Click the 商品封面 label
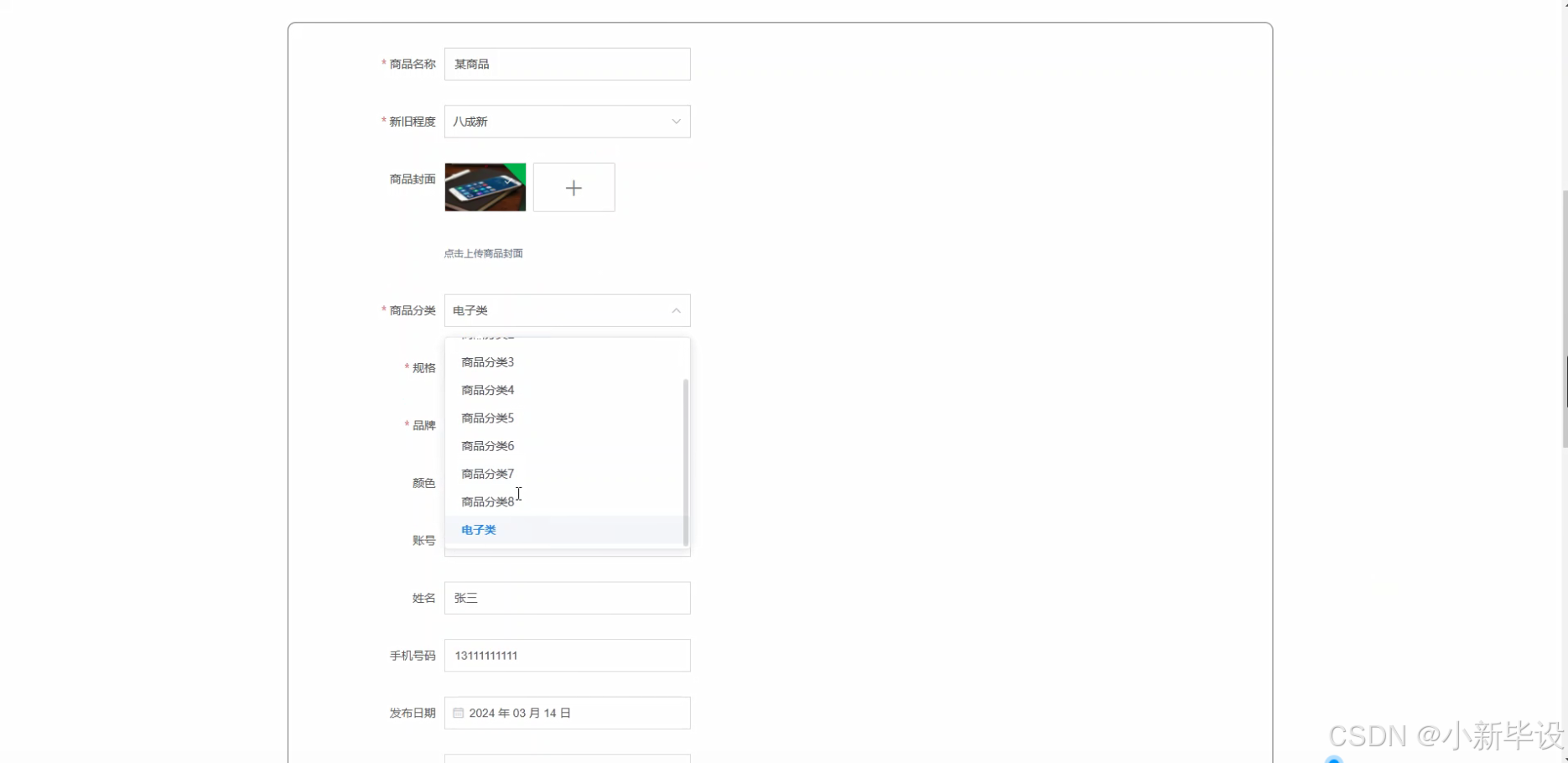The image size is (1568, 763). [x=412, y=179]
